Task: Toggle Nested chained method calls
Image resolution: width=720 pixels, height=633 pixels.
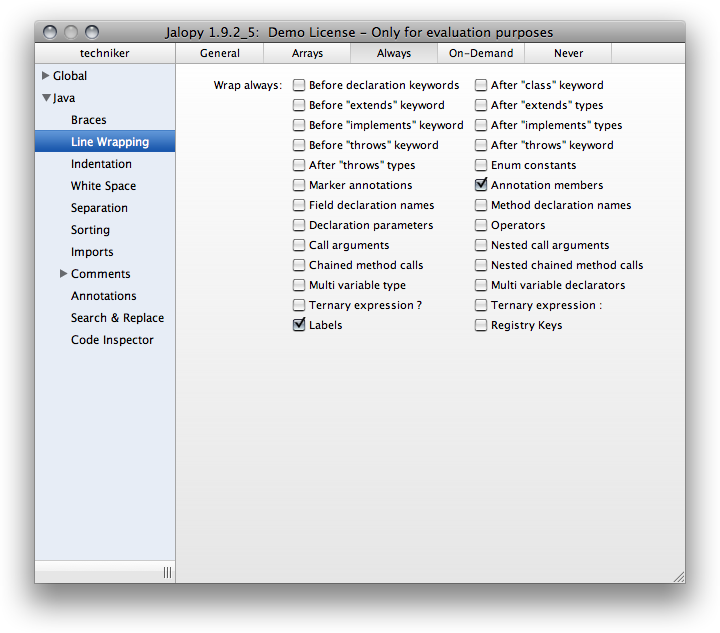Action: [x=481, y=265]
